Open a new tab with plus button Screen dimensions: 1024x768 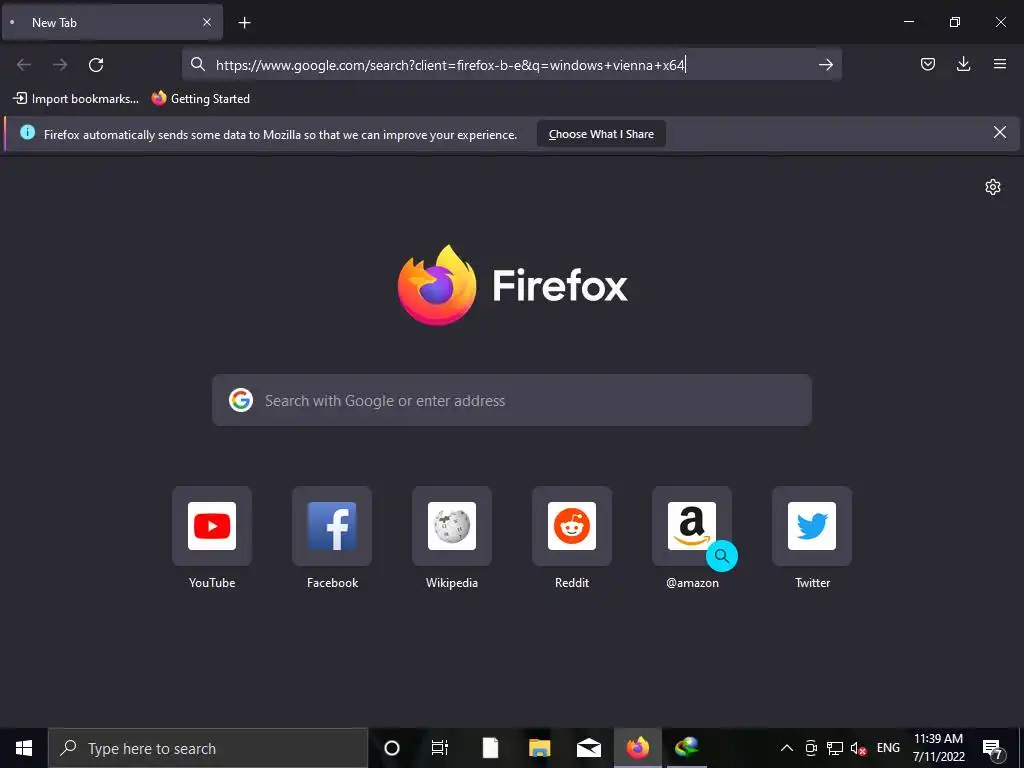tap(244, 23)
